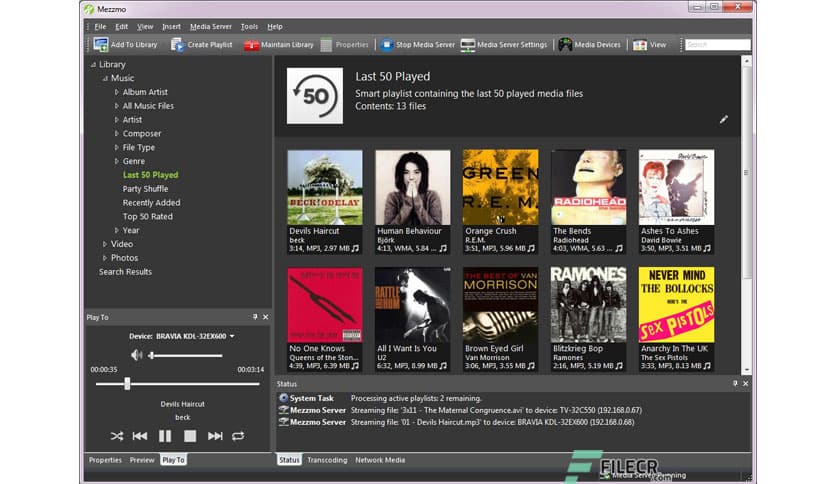This screenshot has height=484, width=836.
Task: Click the vertical scrollbar of the album grid
Action: pyautogui.click(x=746, y=215)
